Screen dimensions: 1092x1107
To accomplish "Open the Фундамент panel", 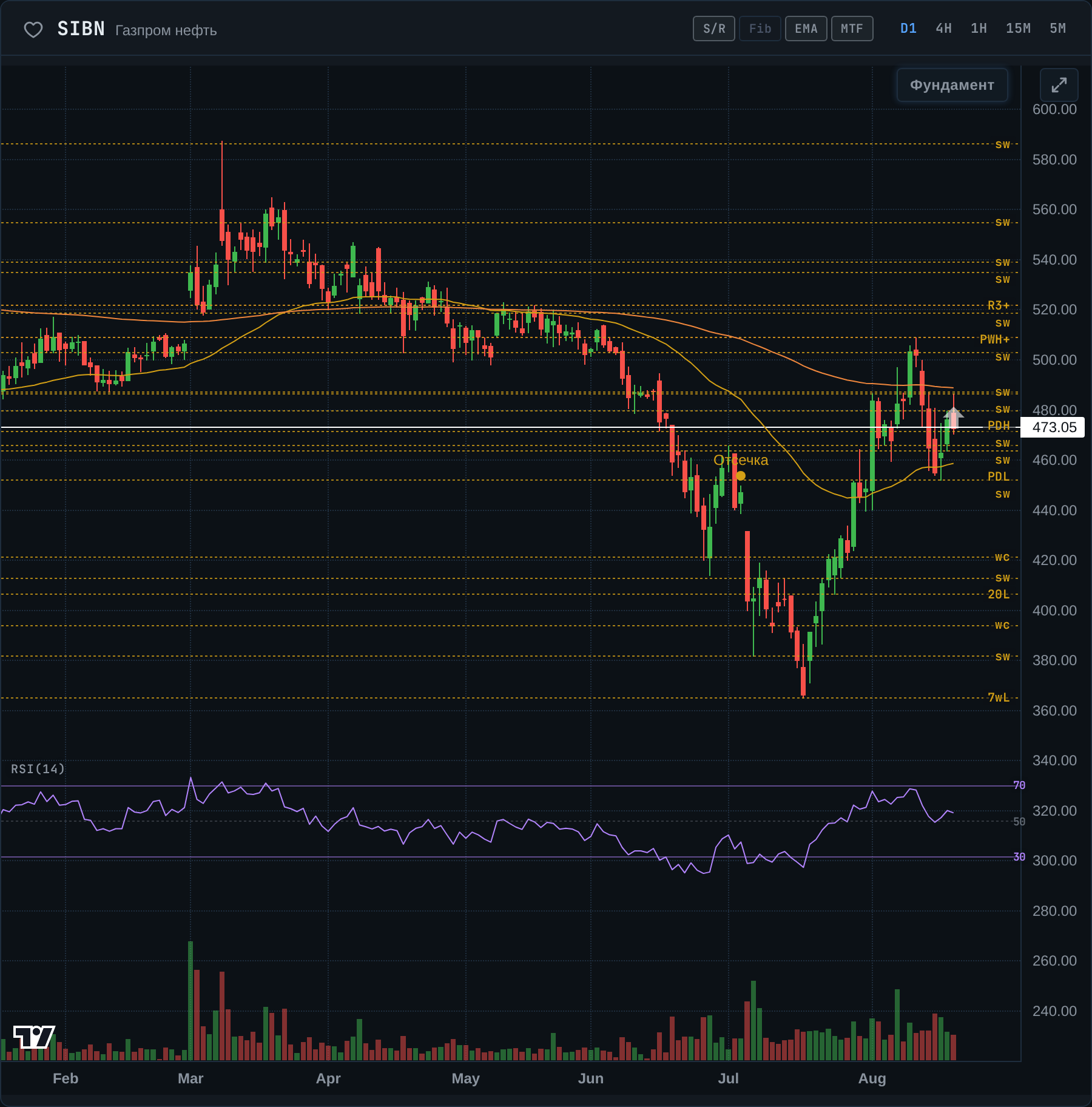I will (952, 85).
